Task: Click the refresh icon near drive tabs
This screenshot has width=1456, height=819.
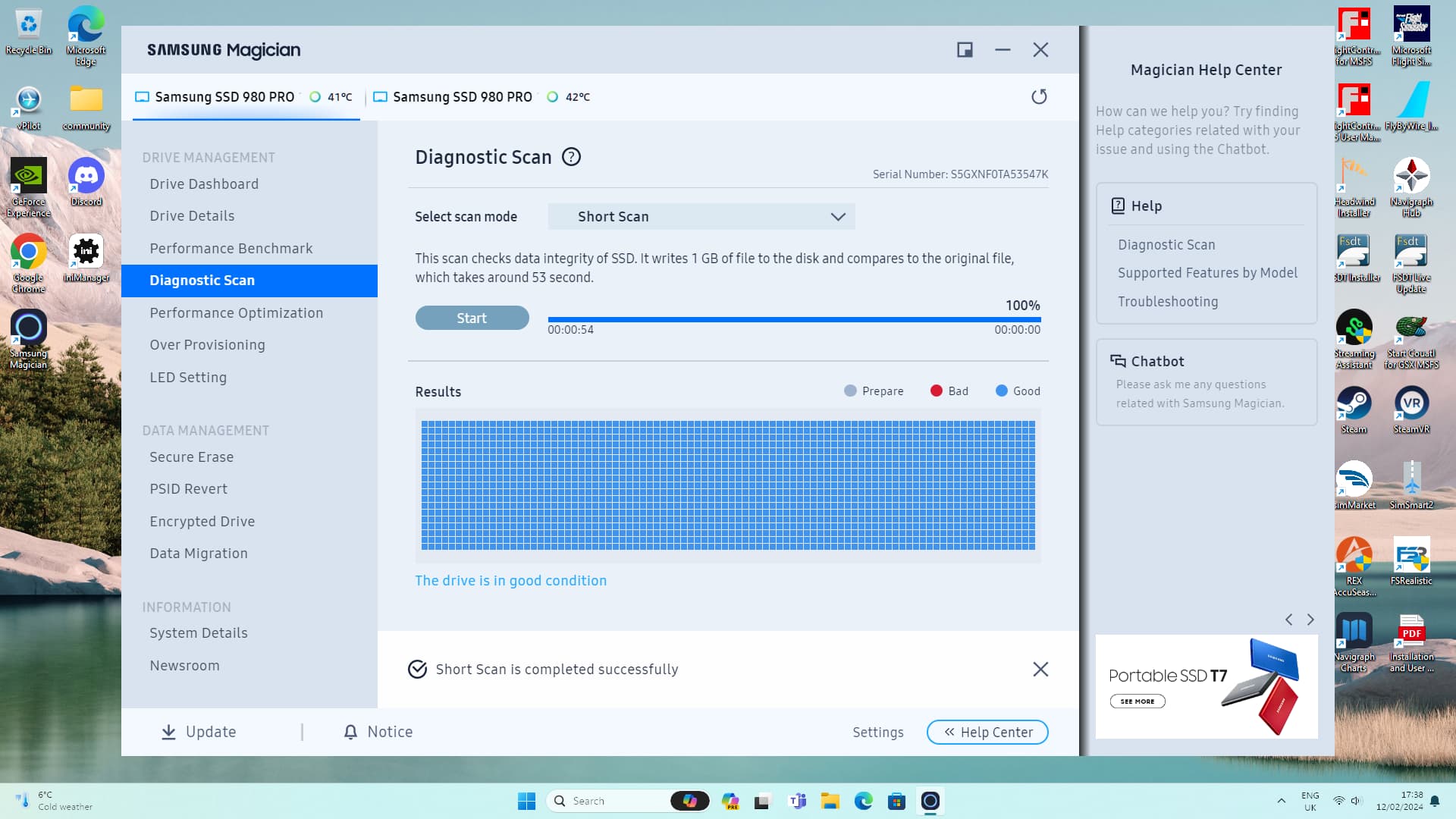Action: pos(1039,96)
